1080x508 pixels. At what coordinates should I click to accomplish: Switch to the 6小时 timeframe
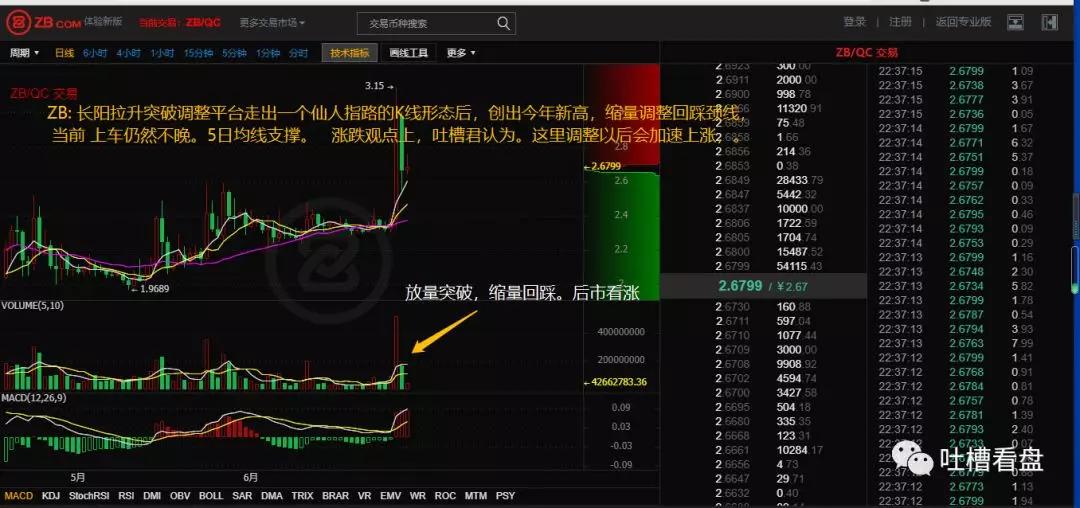(95, 52)
